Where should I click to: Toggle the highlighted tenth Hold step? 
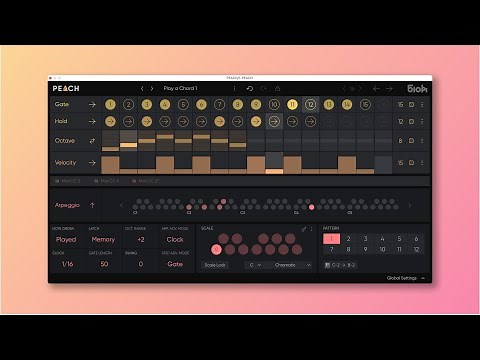(274, 121)
